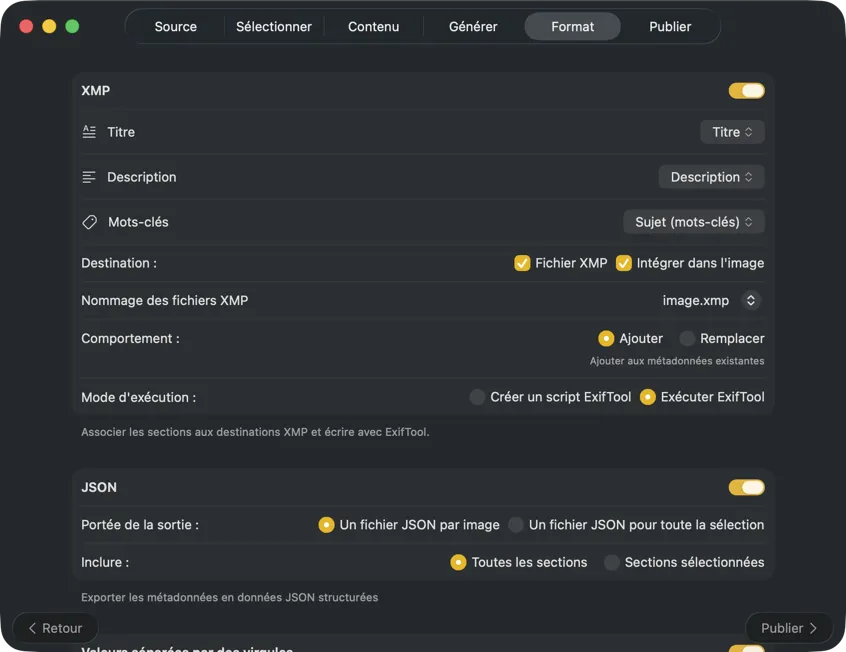Click the yellow minimize window button
The height and width of the screenshot is (652, 846).
49,26
